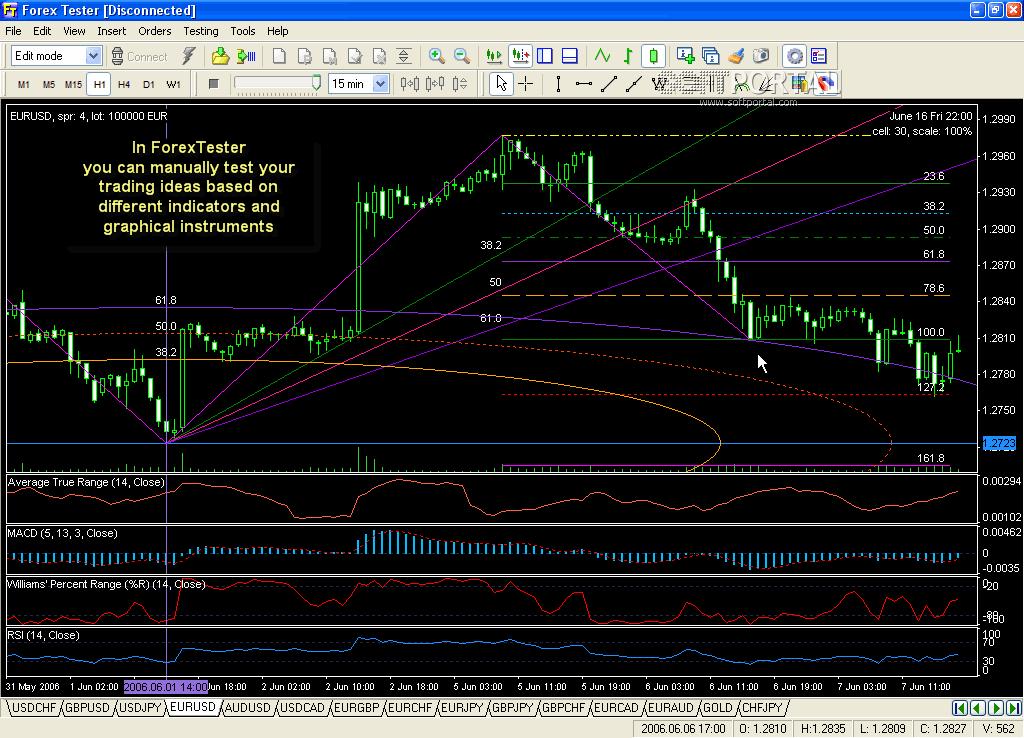Screen dimensions: 1024x738
Task: Zoom in on the chart
Action: click(437, 56)
